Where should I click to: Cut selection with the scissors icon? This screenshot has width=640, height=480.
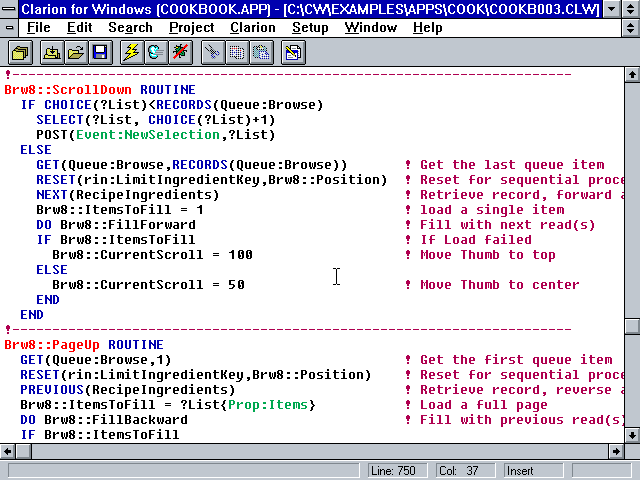212,53
